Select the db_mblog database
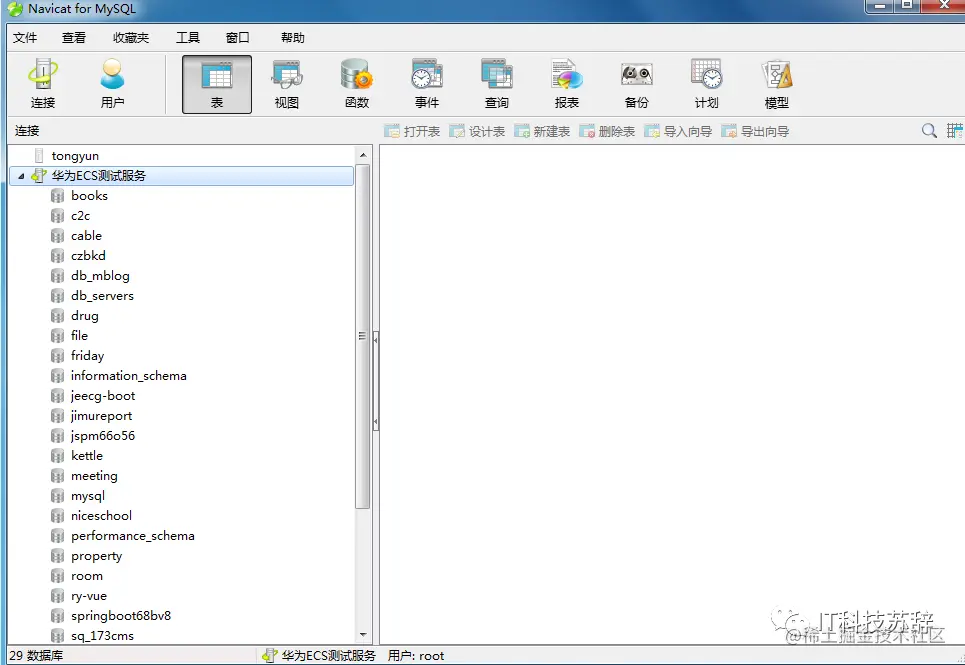Viewport: 965px width, 665px height. pos(100,276)
